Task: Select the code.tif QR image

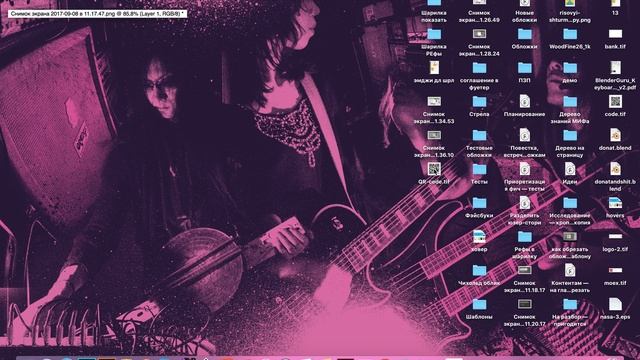Action: [x=615, y=101]
